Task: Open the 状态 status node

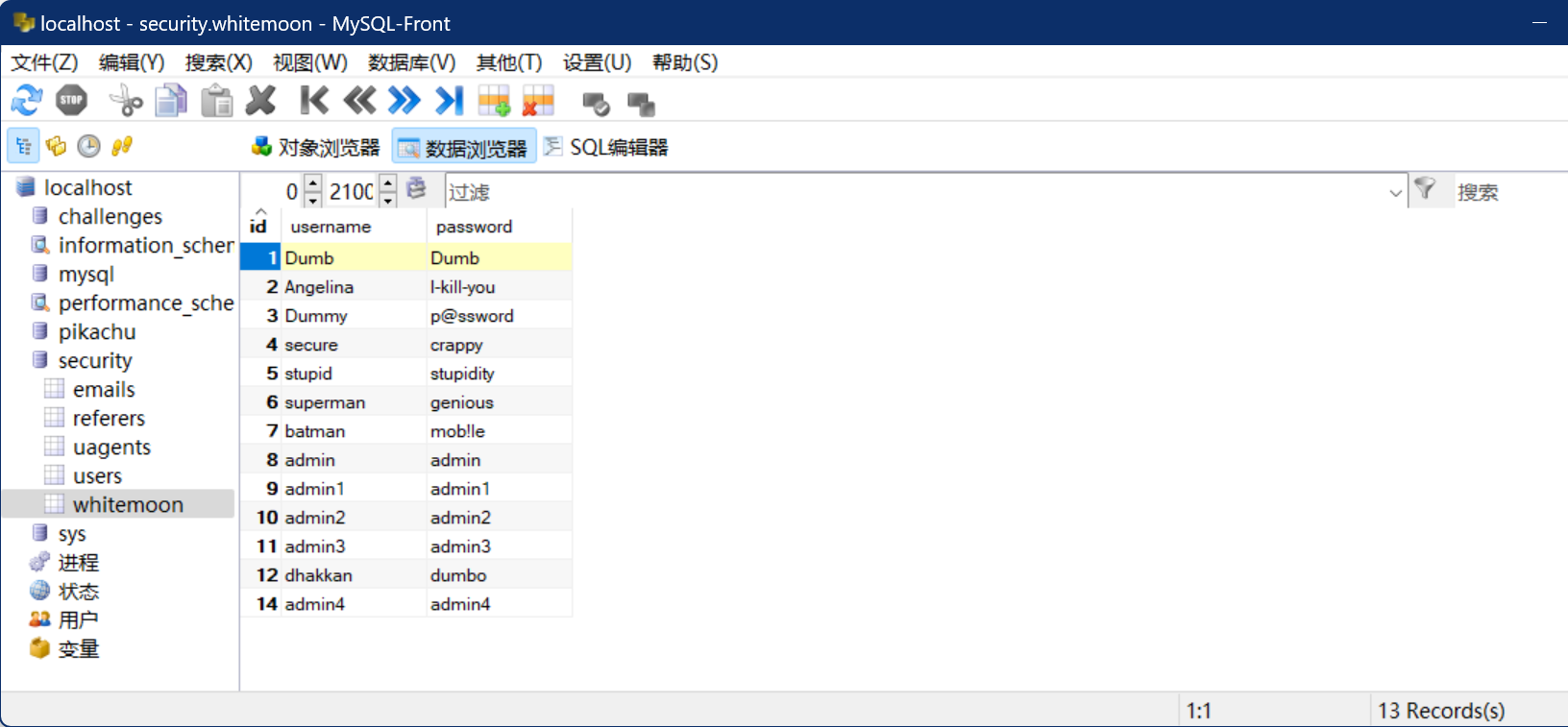Action: click(64, 591)
